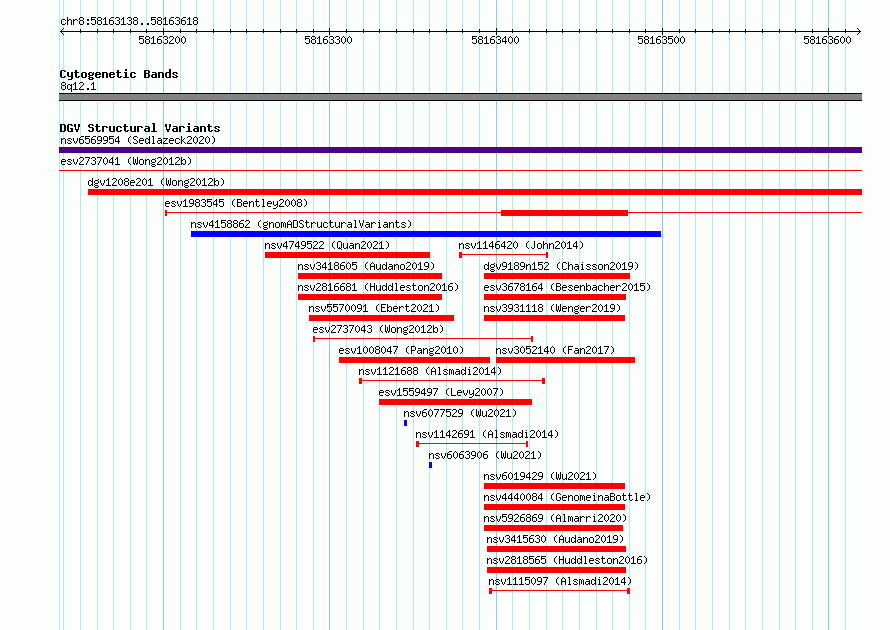Image resolution: width=890 pixels, height=630 pixels.
Task: Open nsv1146420 (John2014) variant label
Action: tap(521, 245)
